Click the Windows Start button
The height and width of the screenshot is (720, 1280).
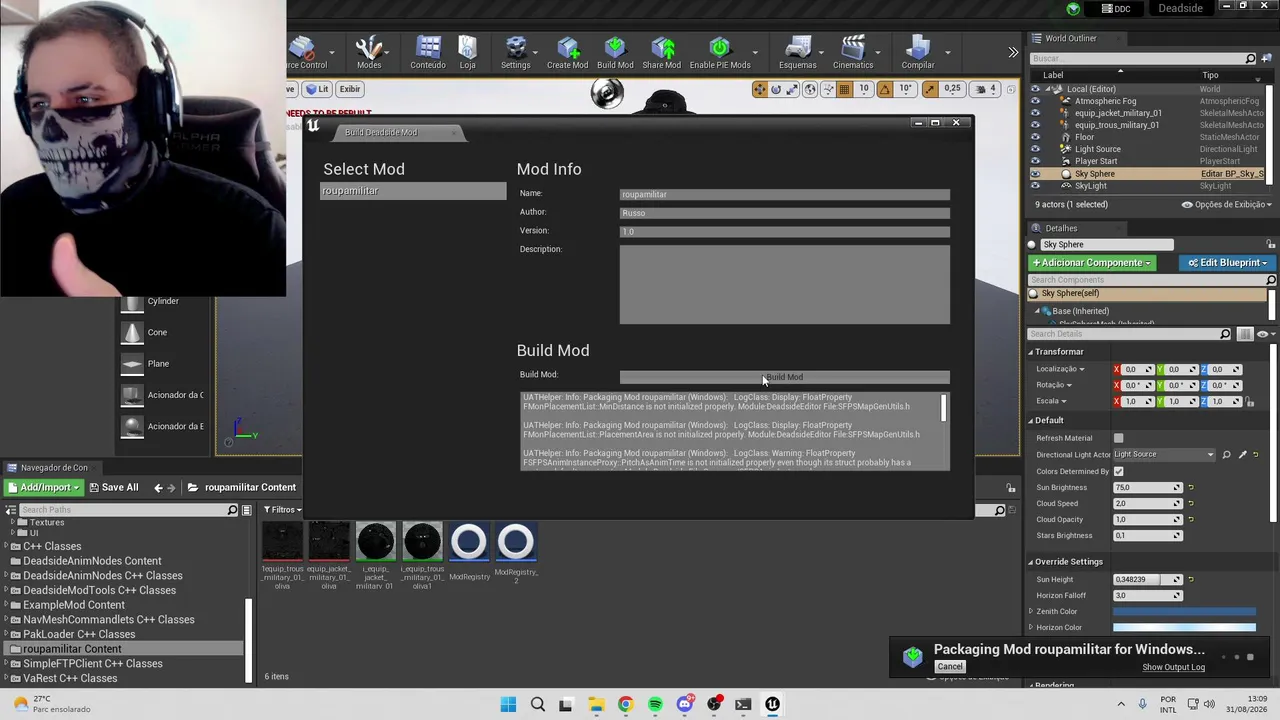click(x=508, y=704)
